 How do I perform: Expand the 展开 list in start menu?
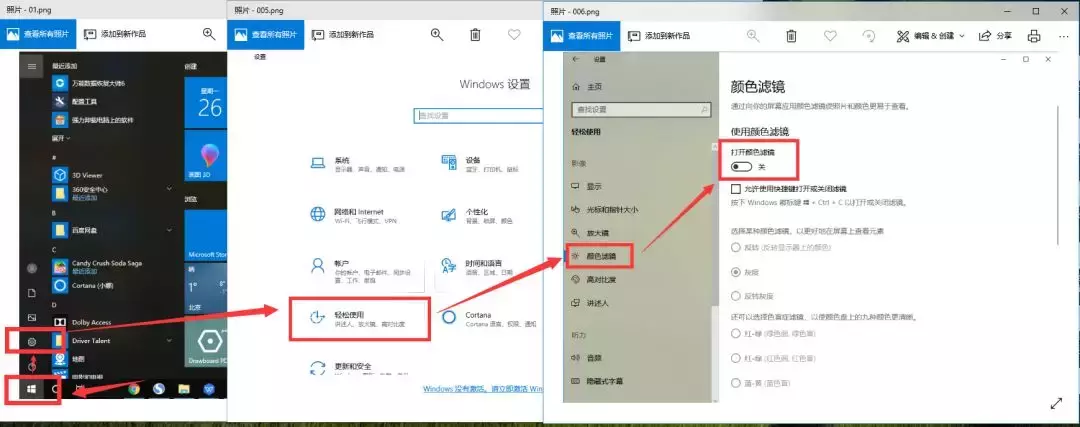click(x=61, y=138)
